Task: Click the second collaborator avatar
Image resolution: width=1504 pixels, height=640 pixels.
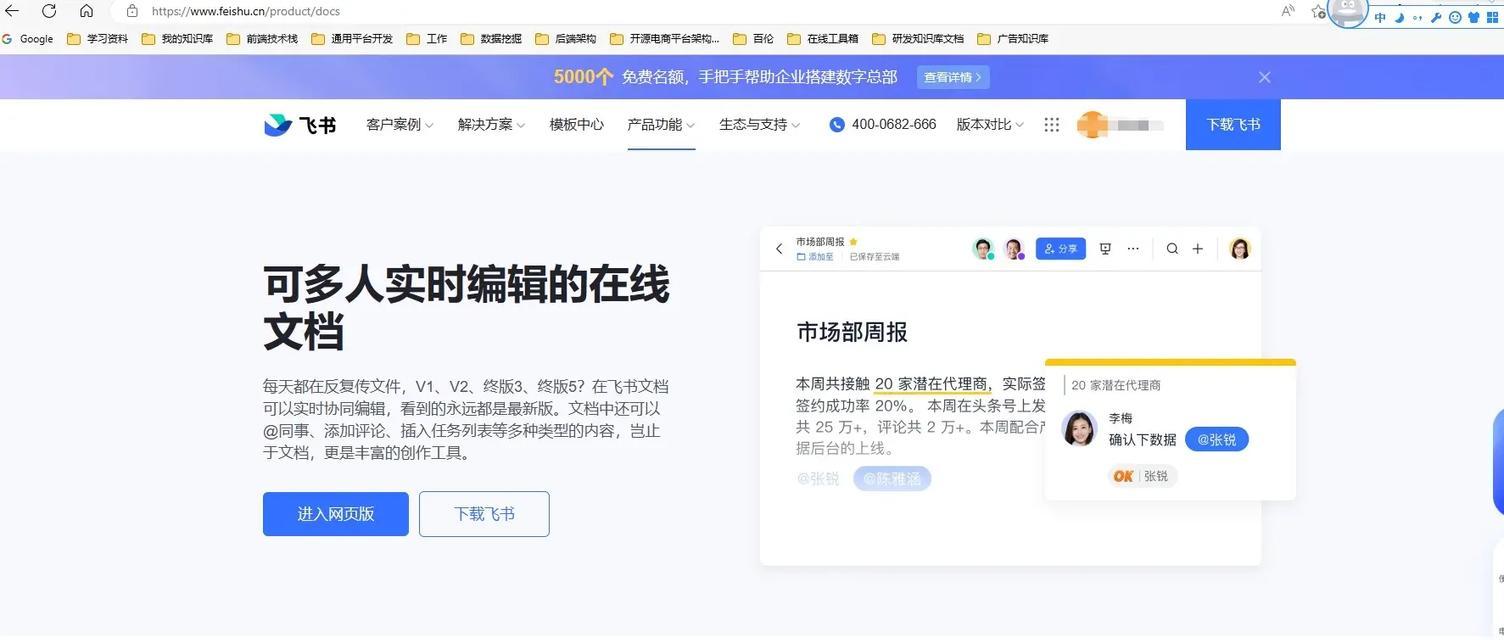Action: click(x=1014, y=249)
